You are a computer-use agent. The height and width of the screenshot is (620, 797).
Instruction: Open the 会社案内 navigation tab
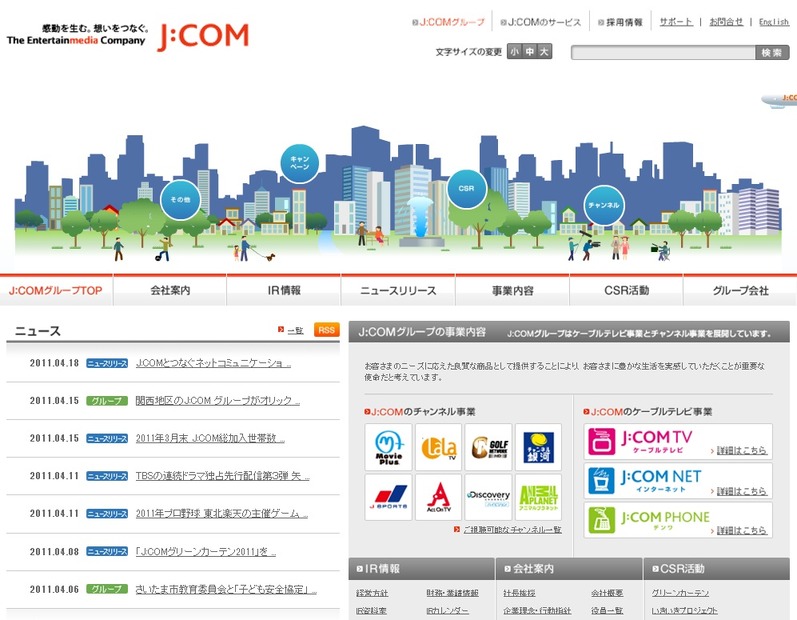click(170, 291)
